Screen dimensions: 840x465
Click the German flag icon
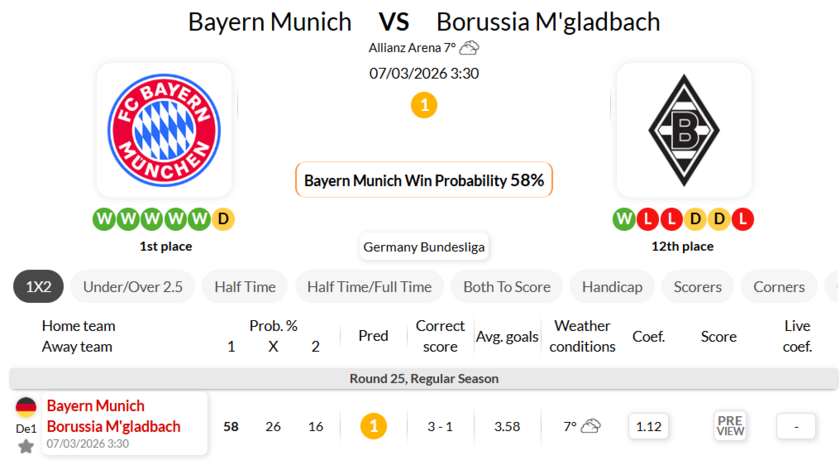tap(26, 407)
